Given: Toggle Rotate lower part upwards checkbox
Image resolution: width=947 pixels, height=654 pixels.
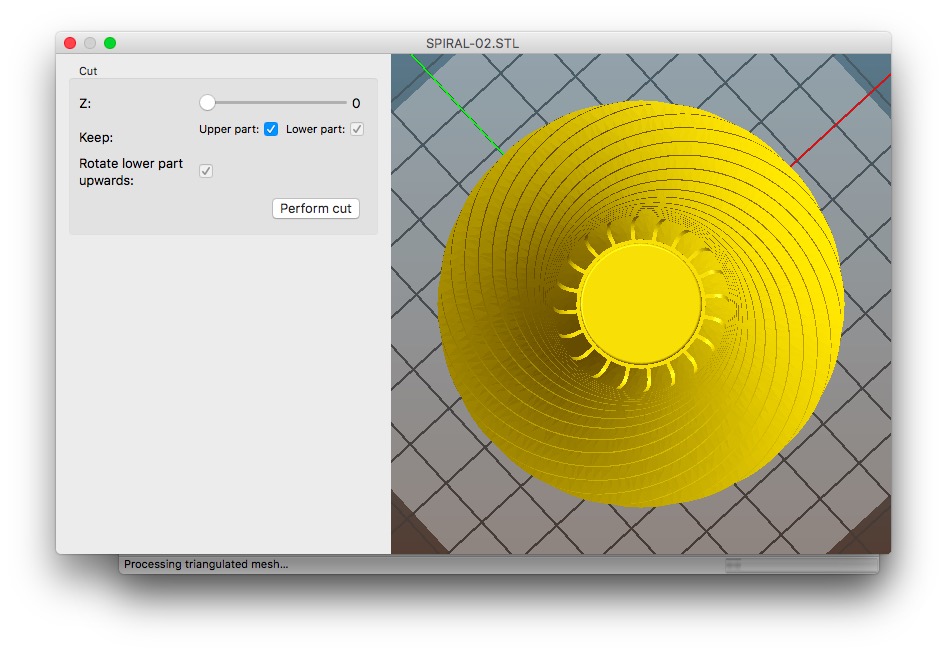Looking at the screenshot, I should coord(206,171).
